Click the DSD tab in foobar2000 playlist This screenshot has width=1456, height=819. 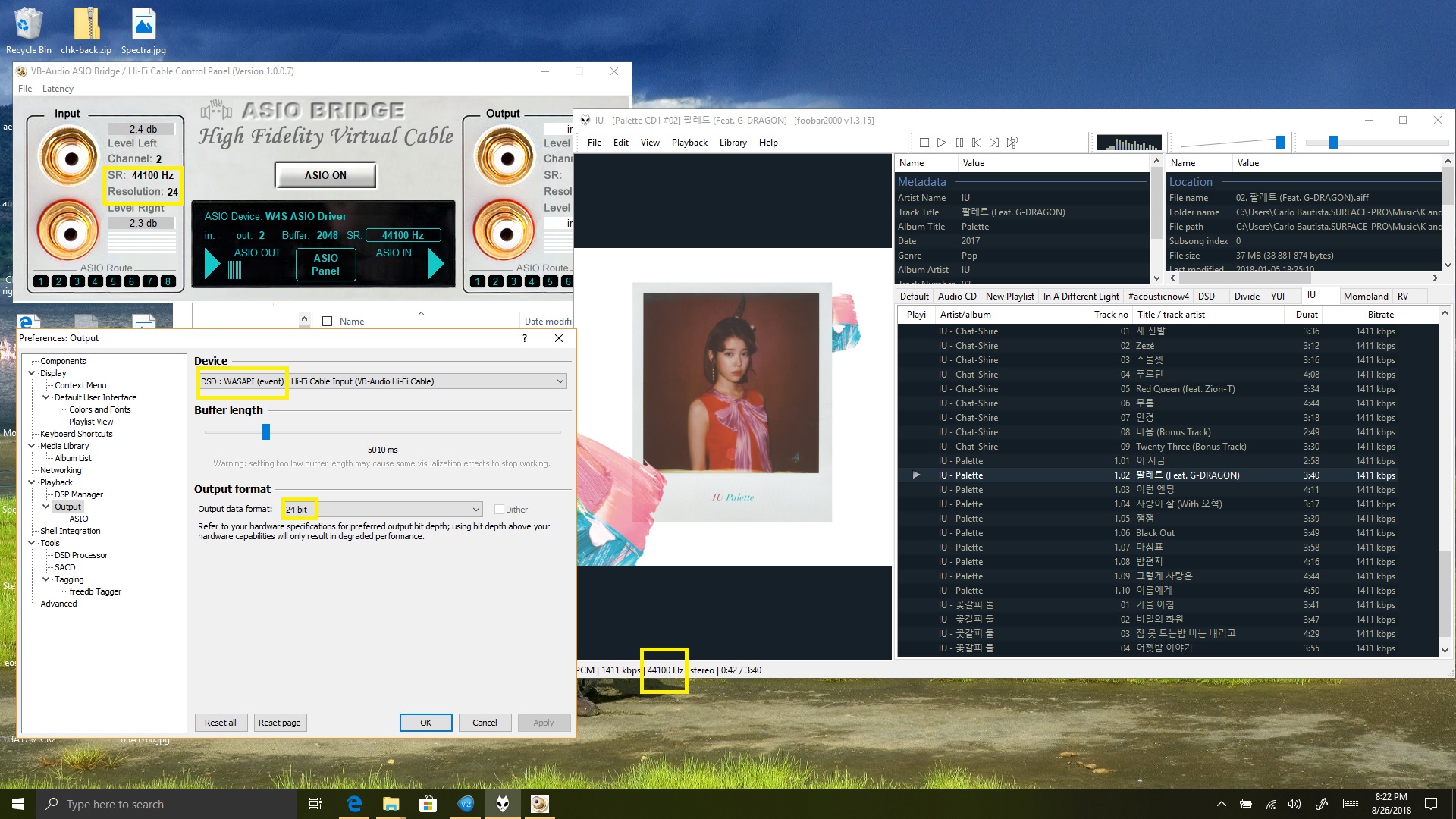1207,295
